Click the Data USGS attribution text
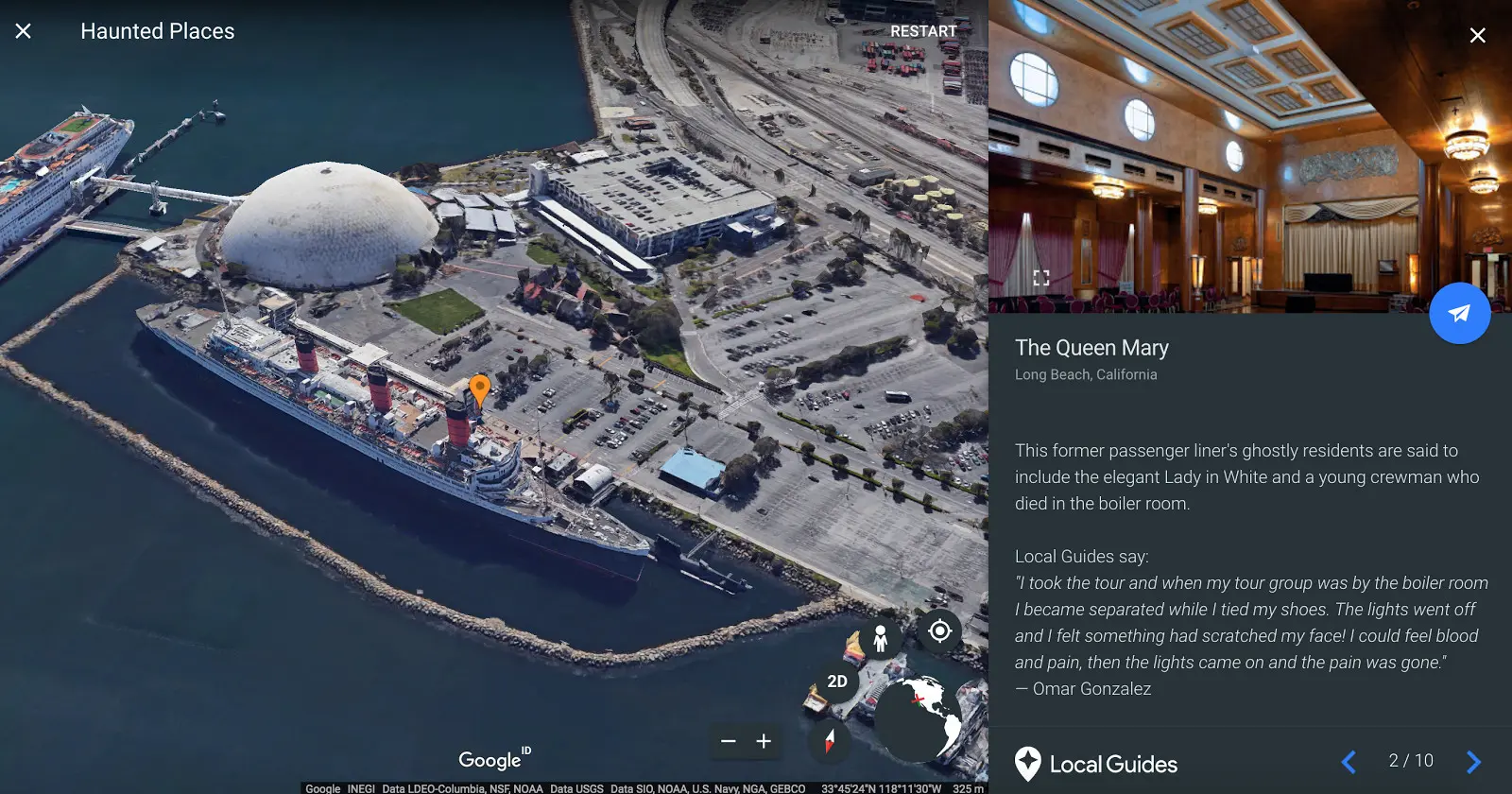Image resolution: width=1512 pixels, height=794 pixels. tap(576, 788)
